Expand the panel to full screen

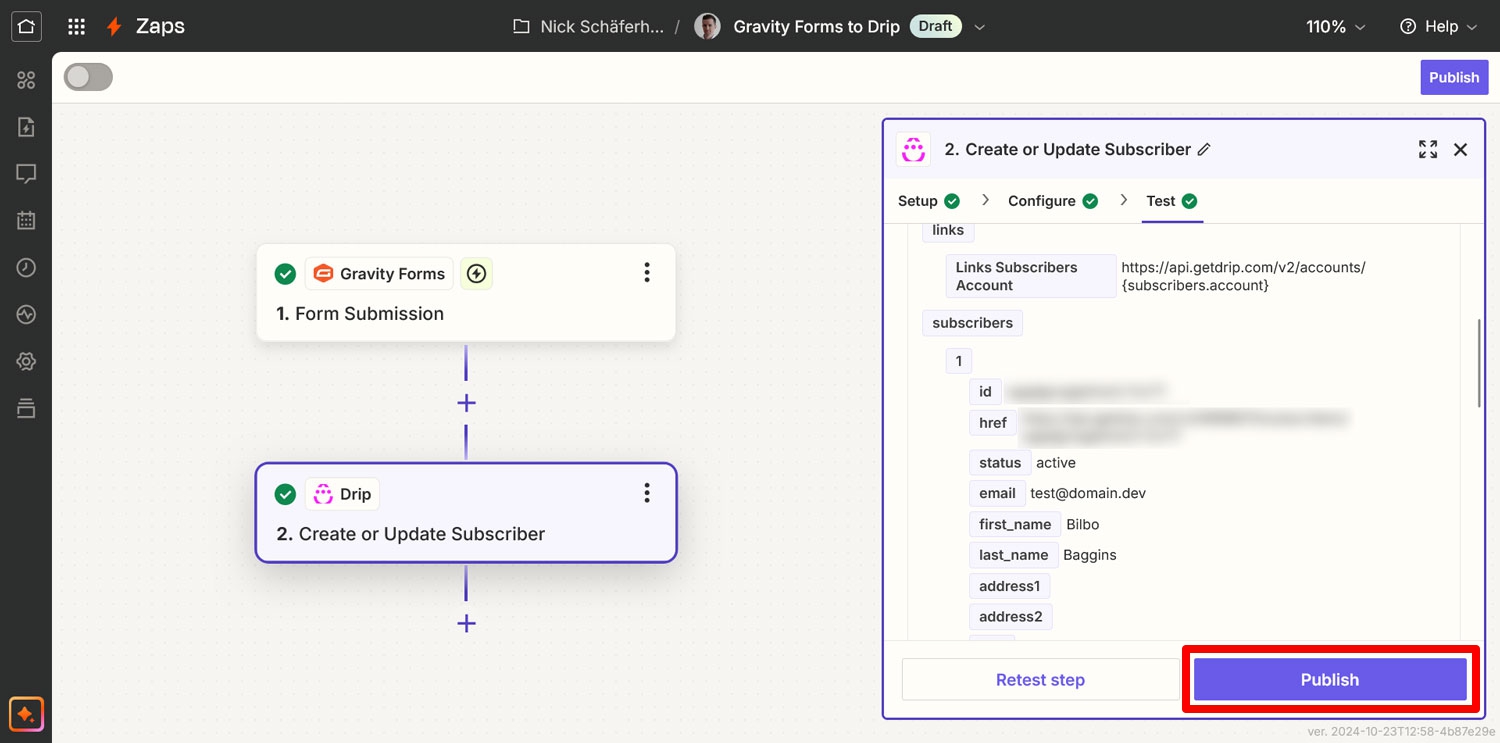tap(1428, 149)
